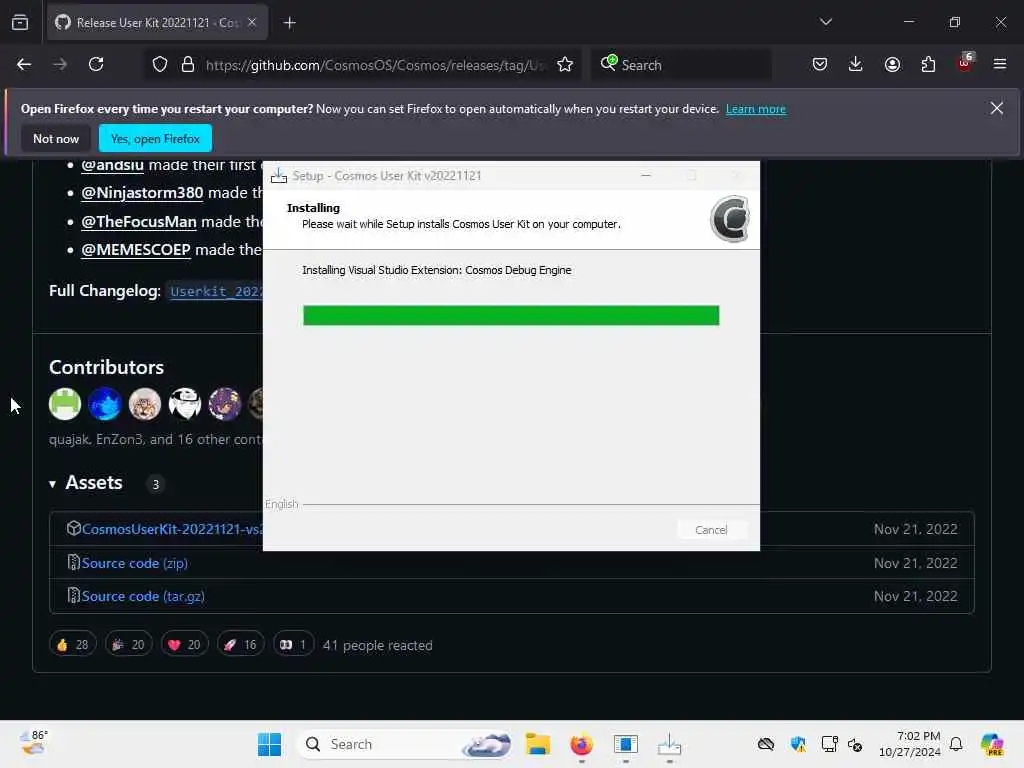
Task: Click the Firefox Search box
Action: point(680,65)
